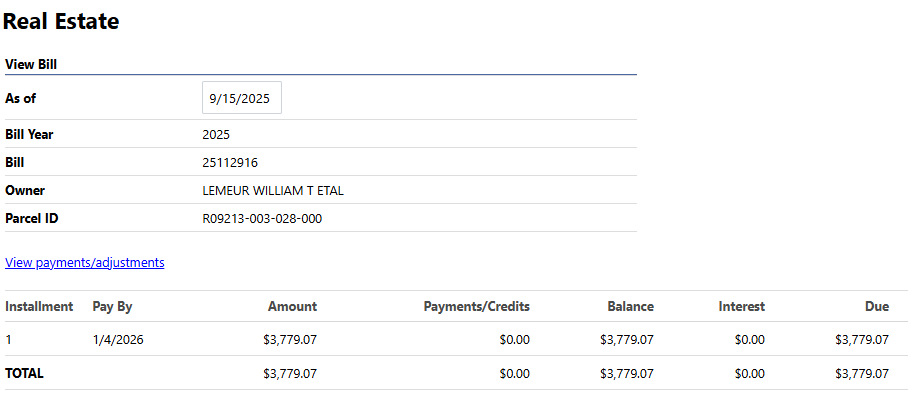Select the pay-by date 1/4/2026
This screenshot has width=913, height=401.
tap(118, 340)
